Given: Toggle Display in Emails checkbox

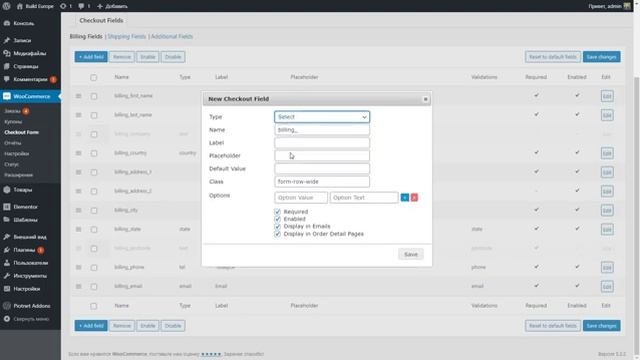Looking at the screenshot, I should point(278,226).
